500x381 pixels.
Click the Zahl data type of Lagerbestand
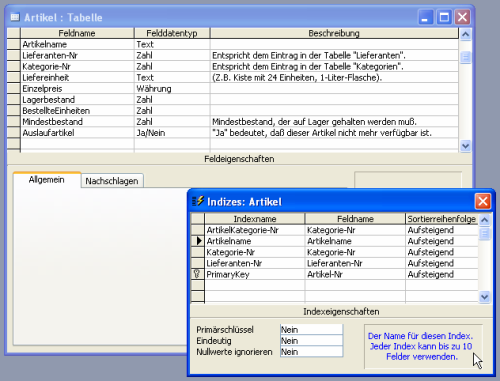pyautogui.click(x=172, y=100)
